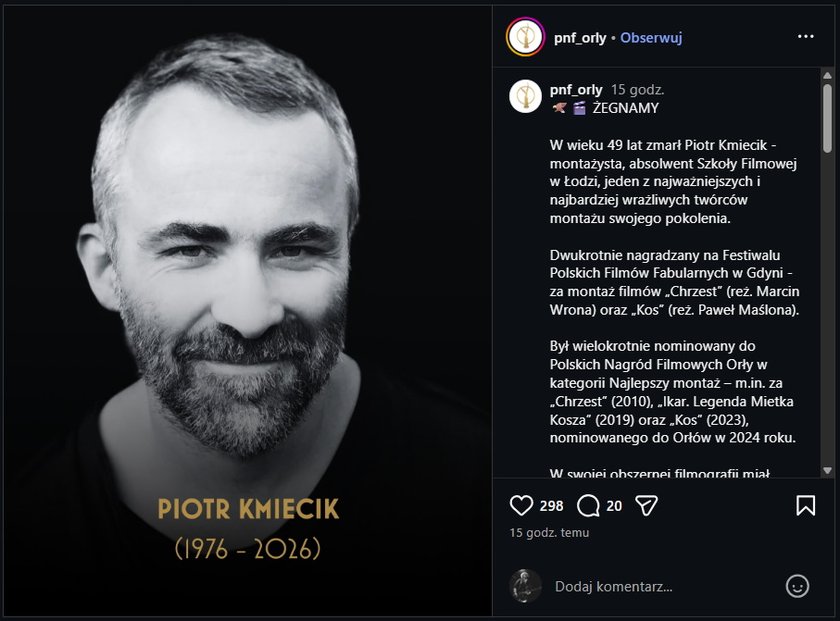Click the "15 godz. temu" timestamp
Viewport: 840px width, 621px height.
point(549,532)
